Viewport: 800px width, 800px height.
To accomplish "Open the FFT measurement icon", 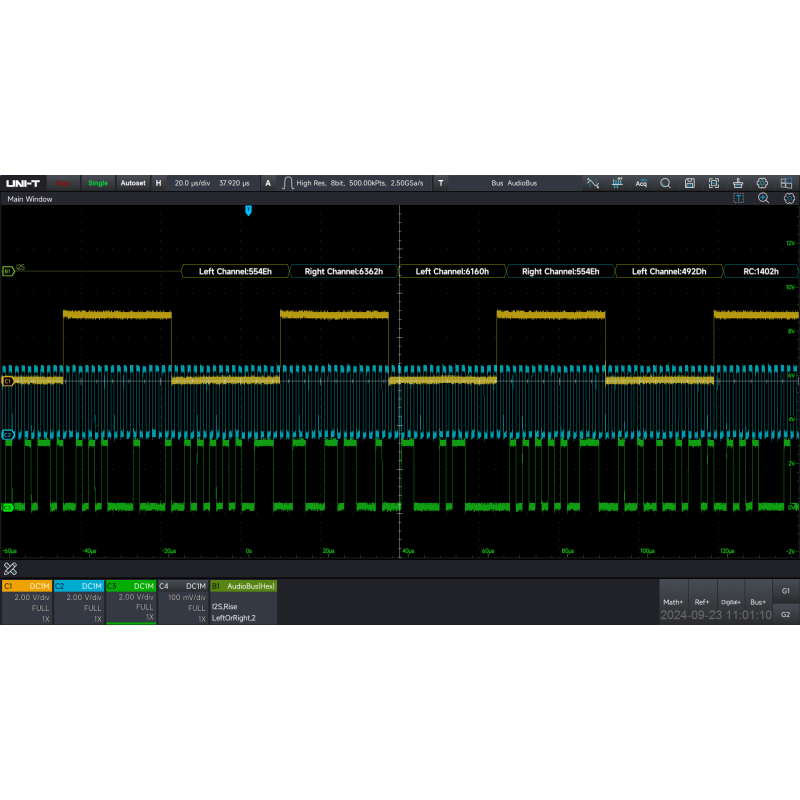I will [x=617, y=183].
